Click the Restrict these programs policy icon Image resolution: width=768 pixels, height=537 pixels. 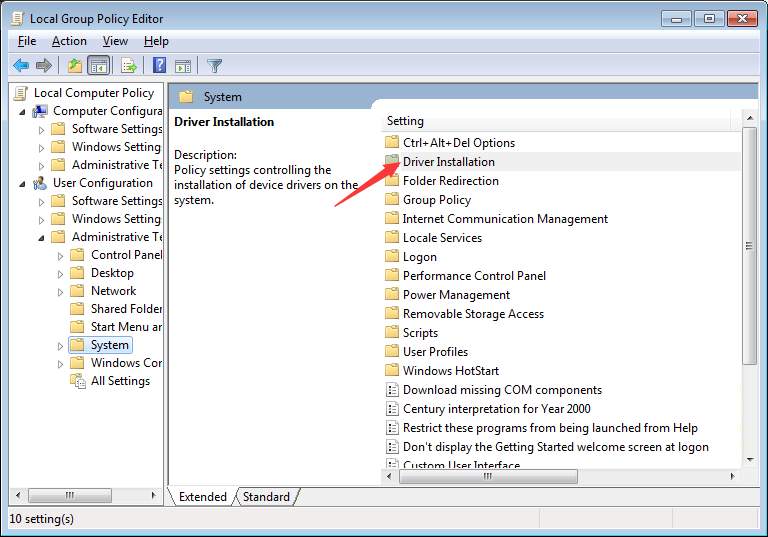point(392,428)
